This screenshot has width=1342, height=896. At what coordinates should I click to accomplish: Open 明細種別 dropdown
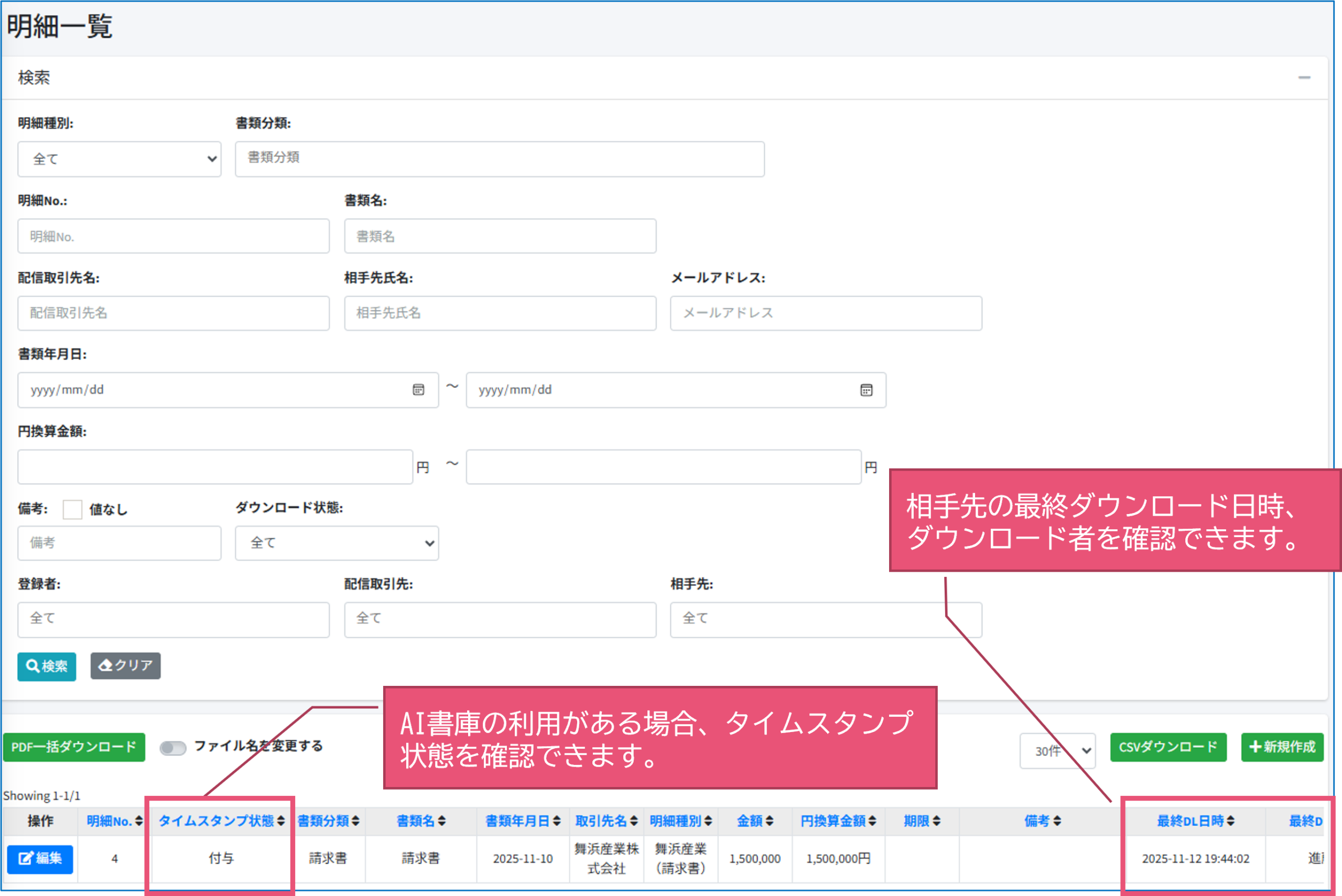tap(120, 159)
